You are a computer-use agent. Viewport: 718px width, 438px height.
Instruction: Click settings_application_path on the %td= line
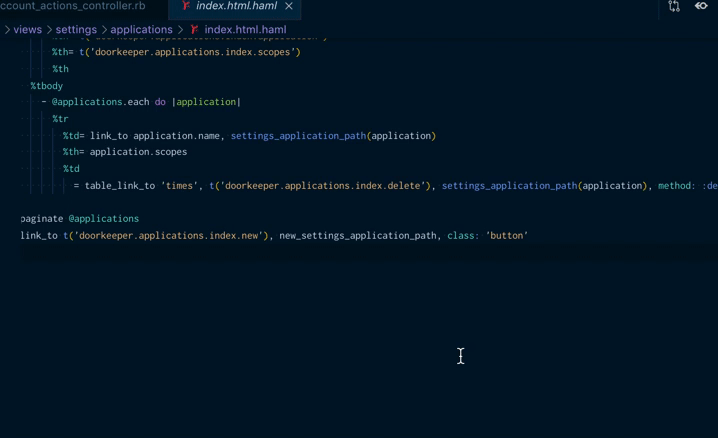click(298, 136)
